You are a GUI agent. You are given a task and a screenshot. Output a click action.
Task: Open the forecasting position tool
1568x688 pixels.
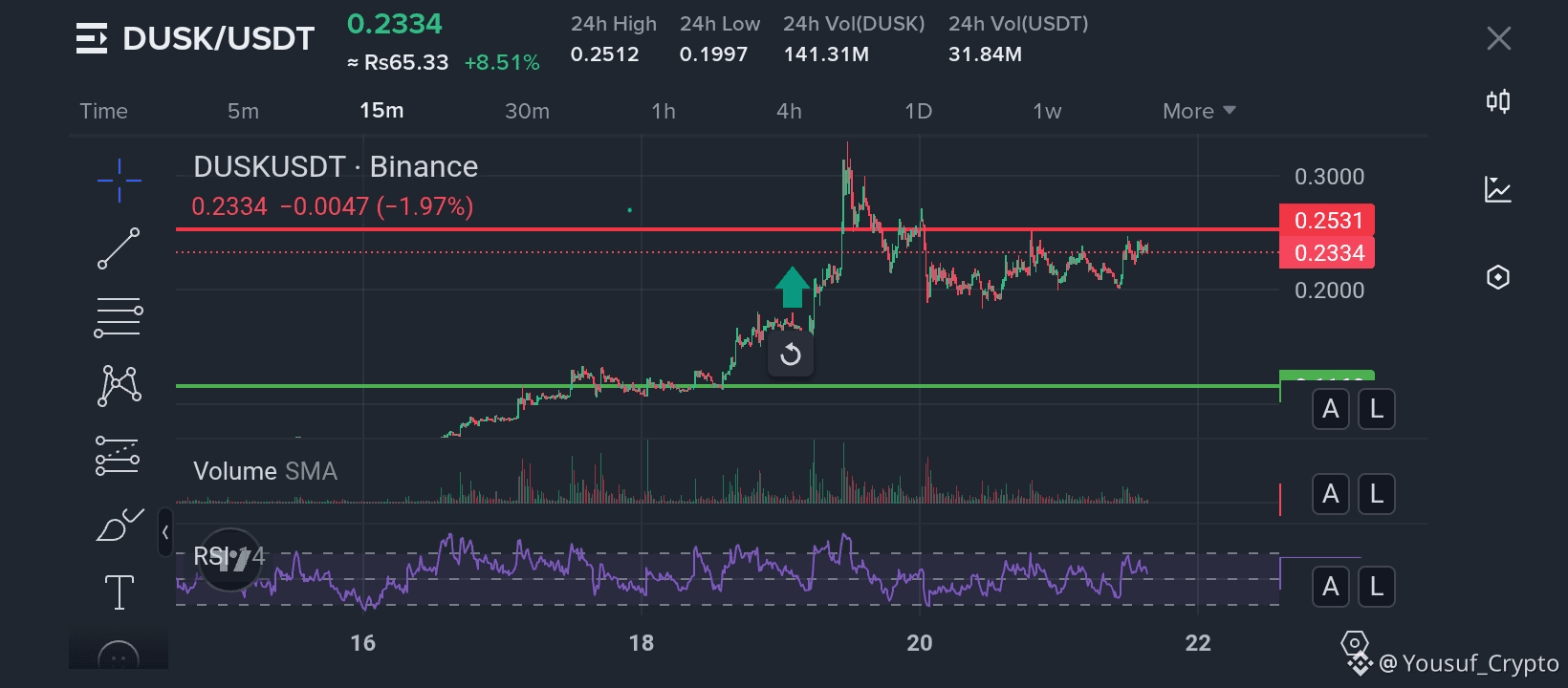118,456
